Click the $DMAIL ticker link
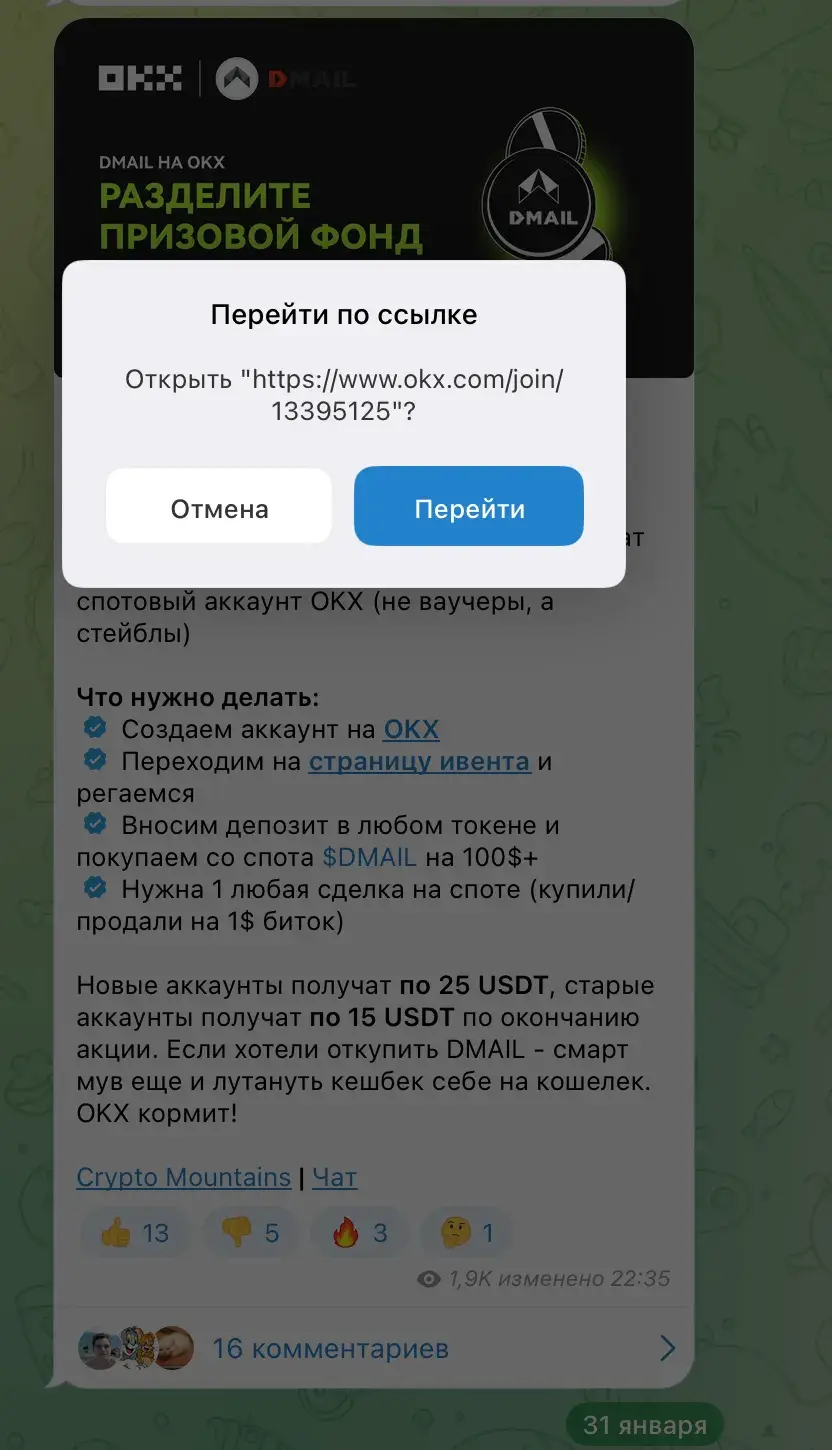Screen dimensions: 832x1450 (x=369, y=857)
